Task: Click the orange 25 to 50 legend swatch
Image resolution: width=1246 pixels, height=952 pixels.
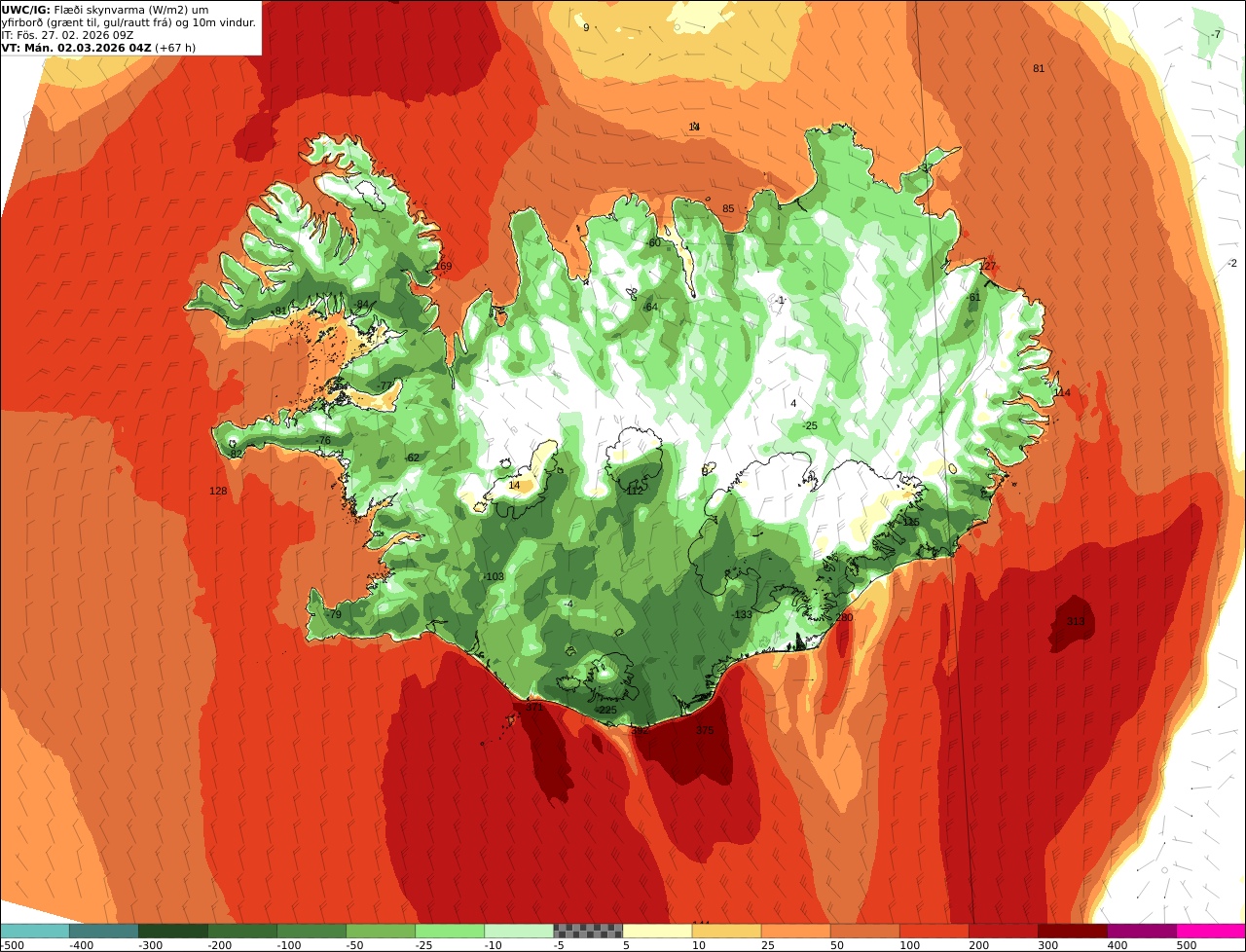Action: [x=795, y=931]
